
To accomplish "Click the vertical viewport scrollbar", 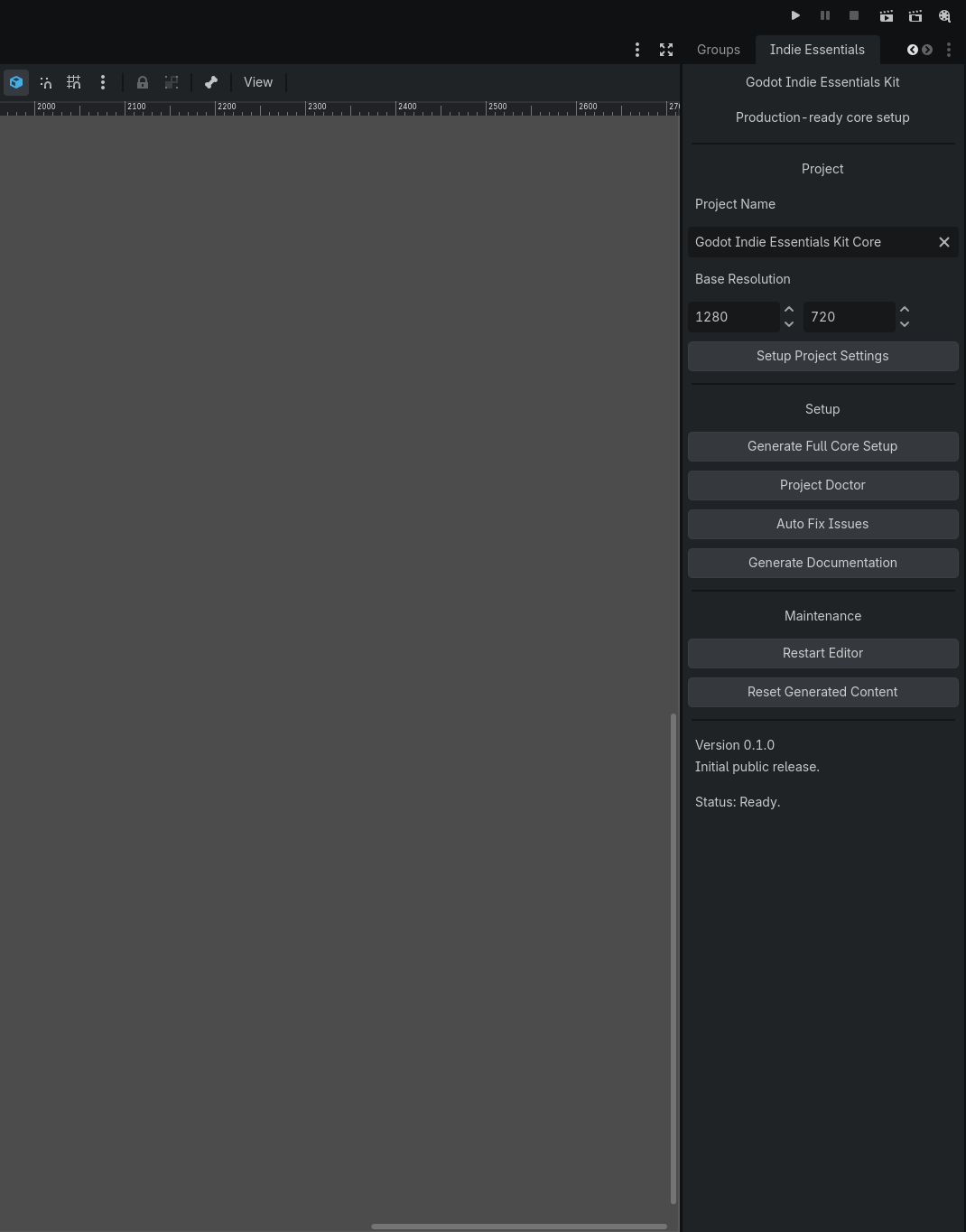I will (x=673, y=958).
